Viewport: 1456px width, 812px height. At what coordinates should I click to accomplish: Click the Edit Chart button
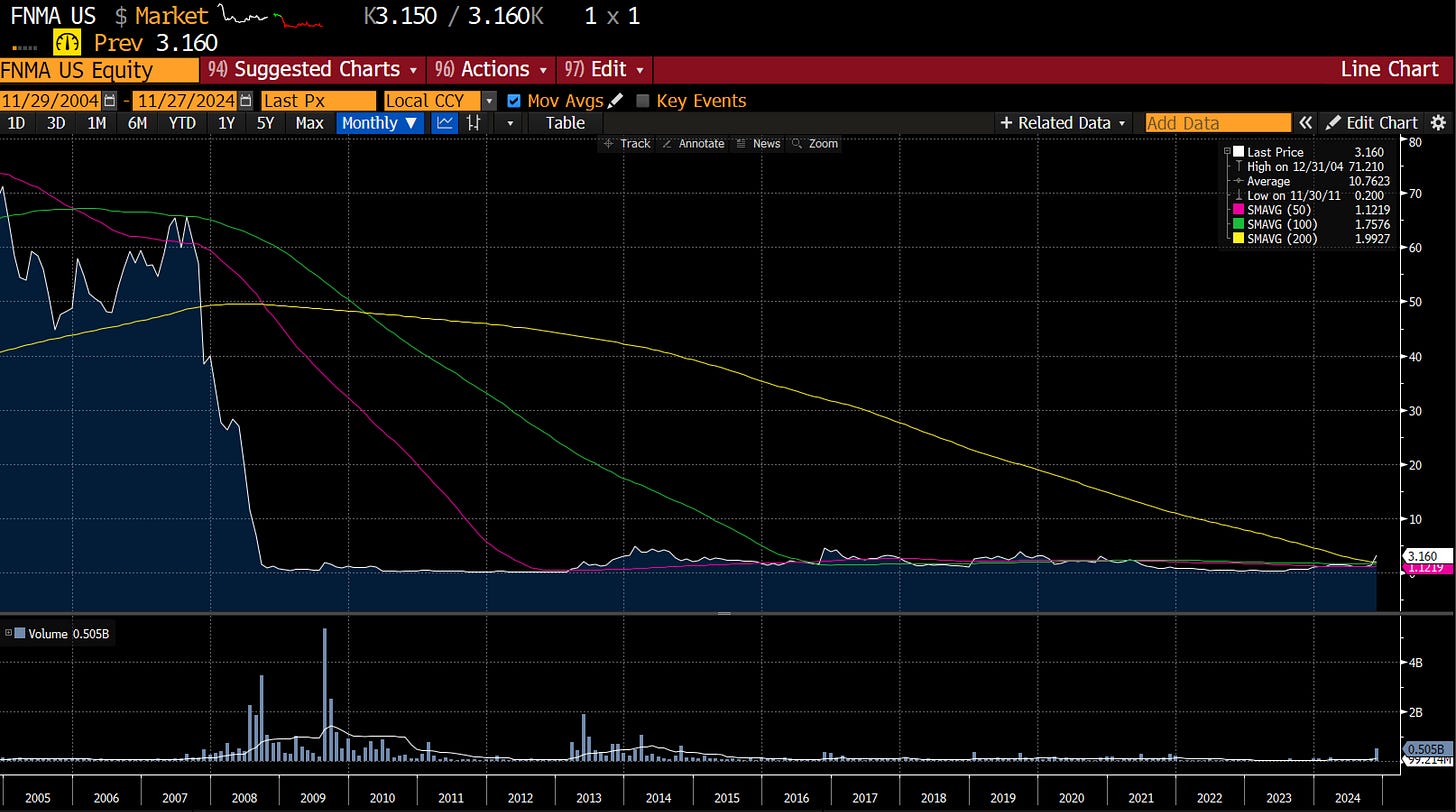[1371, 123]
